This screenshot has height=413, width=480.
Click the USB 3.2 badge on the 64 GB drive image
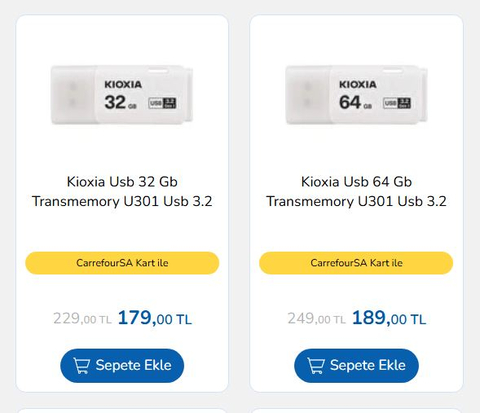(x=397, y=103)
